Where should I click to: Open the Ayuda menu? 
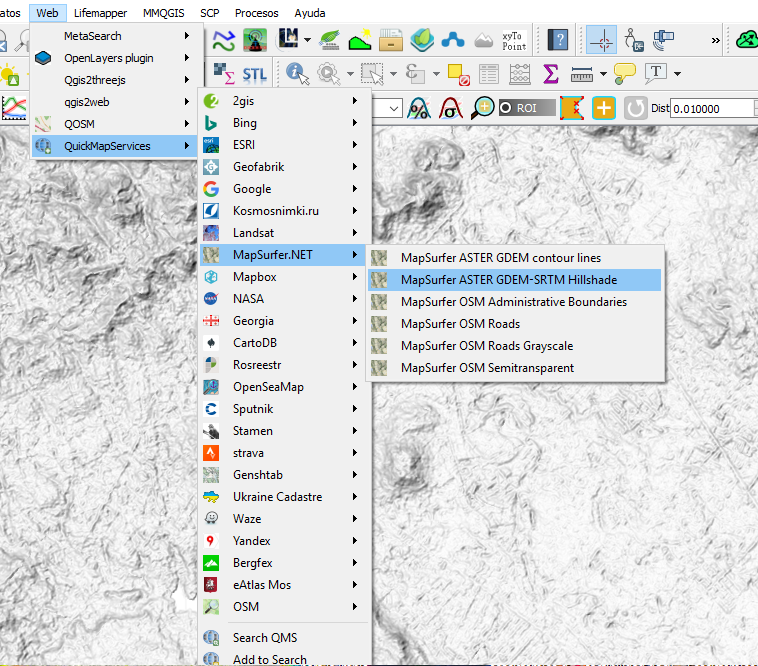tap(309, 13)
